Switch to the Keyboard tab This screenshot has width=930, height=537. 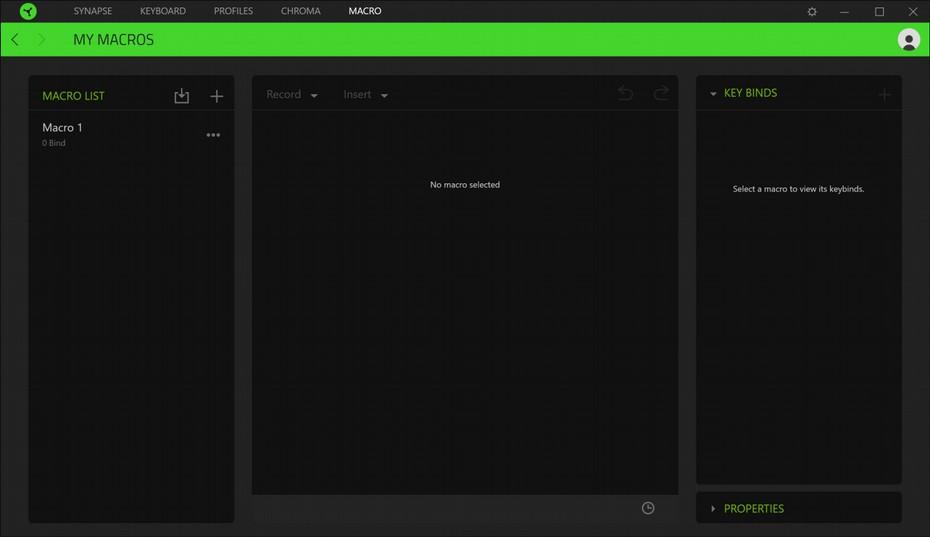point(163,11)
